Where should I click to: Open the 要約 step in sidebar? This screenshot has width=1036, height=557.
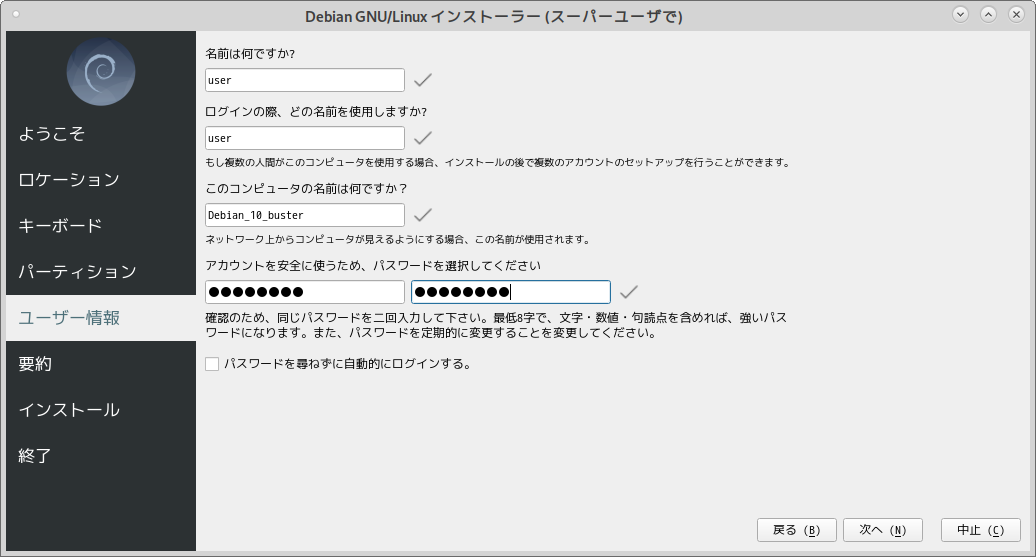(x=101, y=364)
